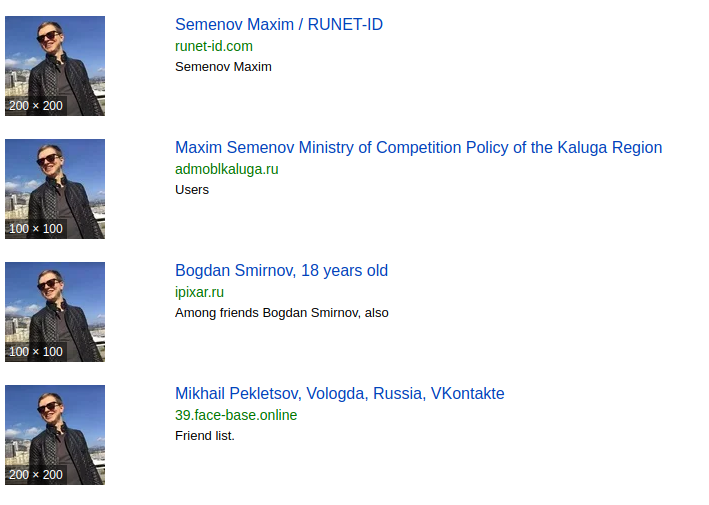This screenshot has height=505, width=709.
Task: Click the 39.face-base.online source URL
Action: pyautogui.click(x=236, y=415)
